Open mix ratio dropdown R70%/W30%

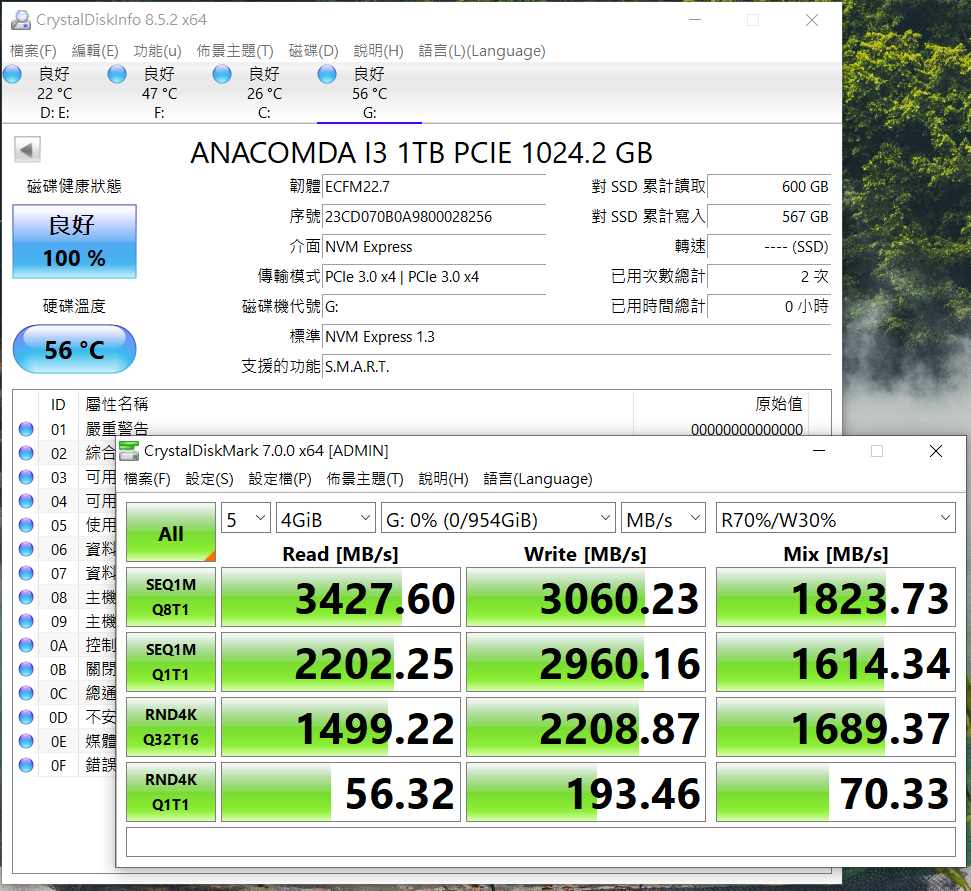coord(835,518)
